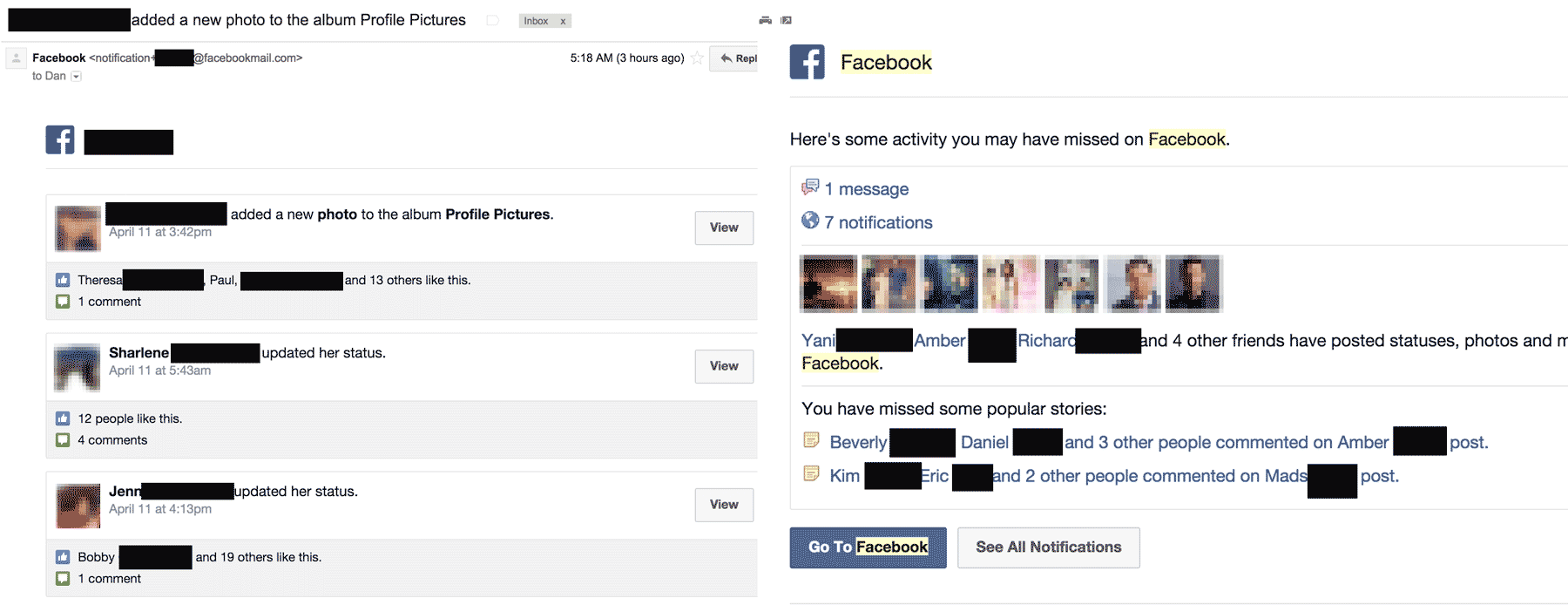Click the comment icon next to '4 comments'
This screenshot has width=1568, height=605.
[63, 440]
